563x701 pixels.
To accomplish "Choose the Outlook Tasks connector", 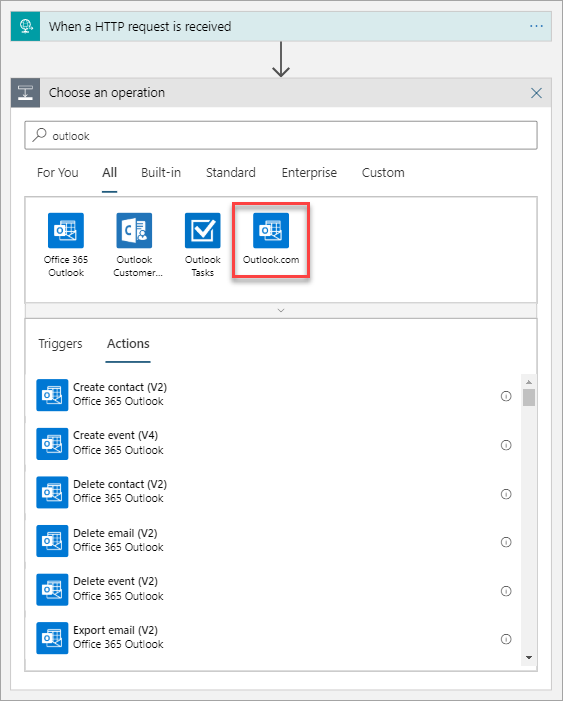I will [203, 230].
